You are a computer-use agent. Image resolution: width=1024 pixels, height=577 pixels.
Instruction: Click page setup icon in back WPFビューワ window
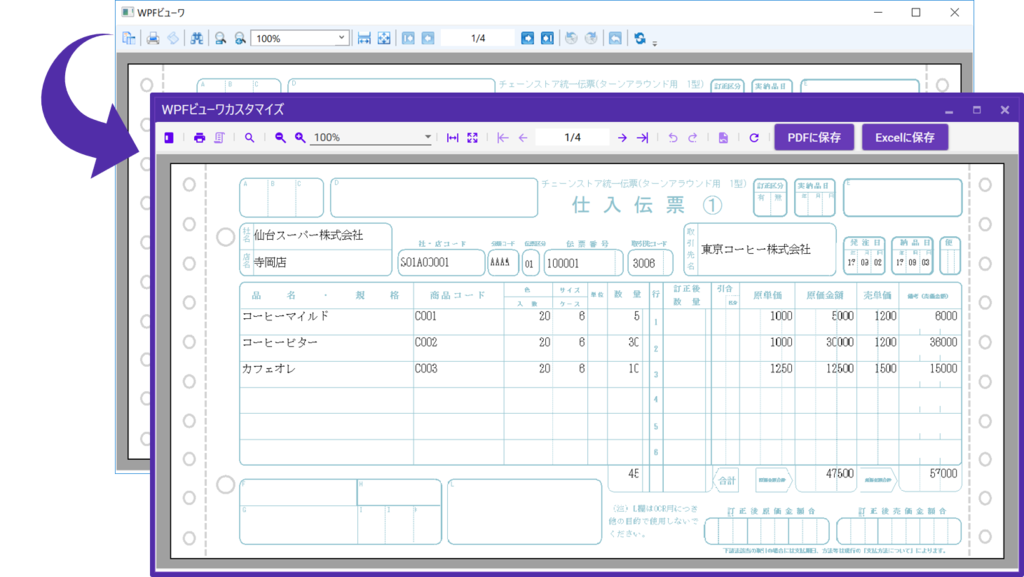click(173, 39)
